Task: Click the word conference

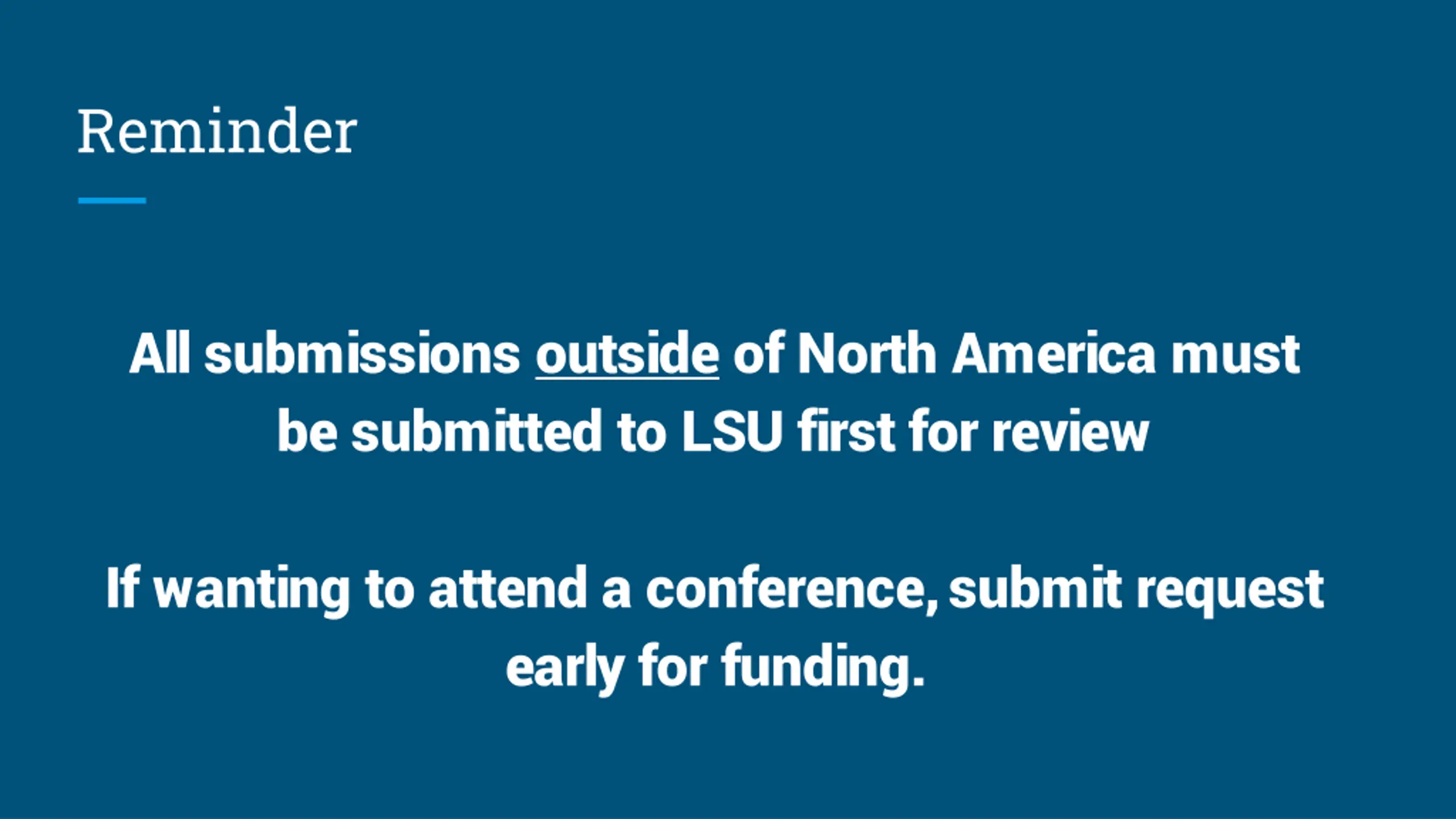Action: [x=791, y=589]
